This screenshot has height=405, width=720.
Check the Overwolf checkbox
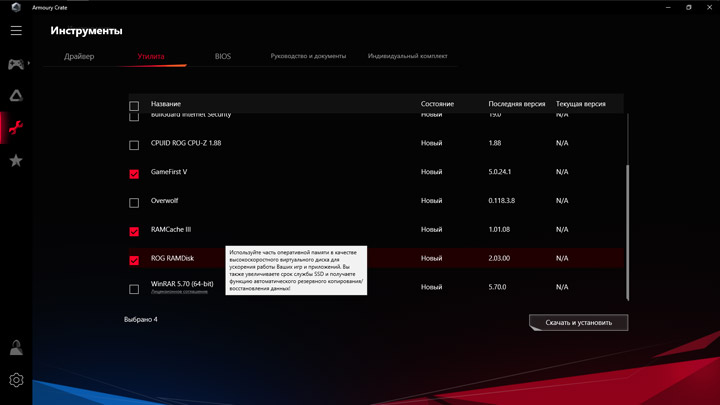(134, 202)
